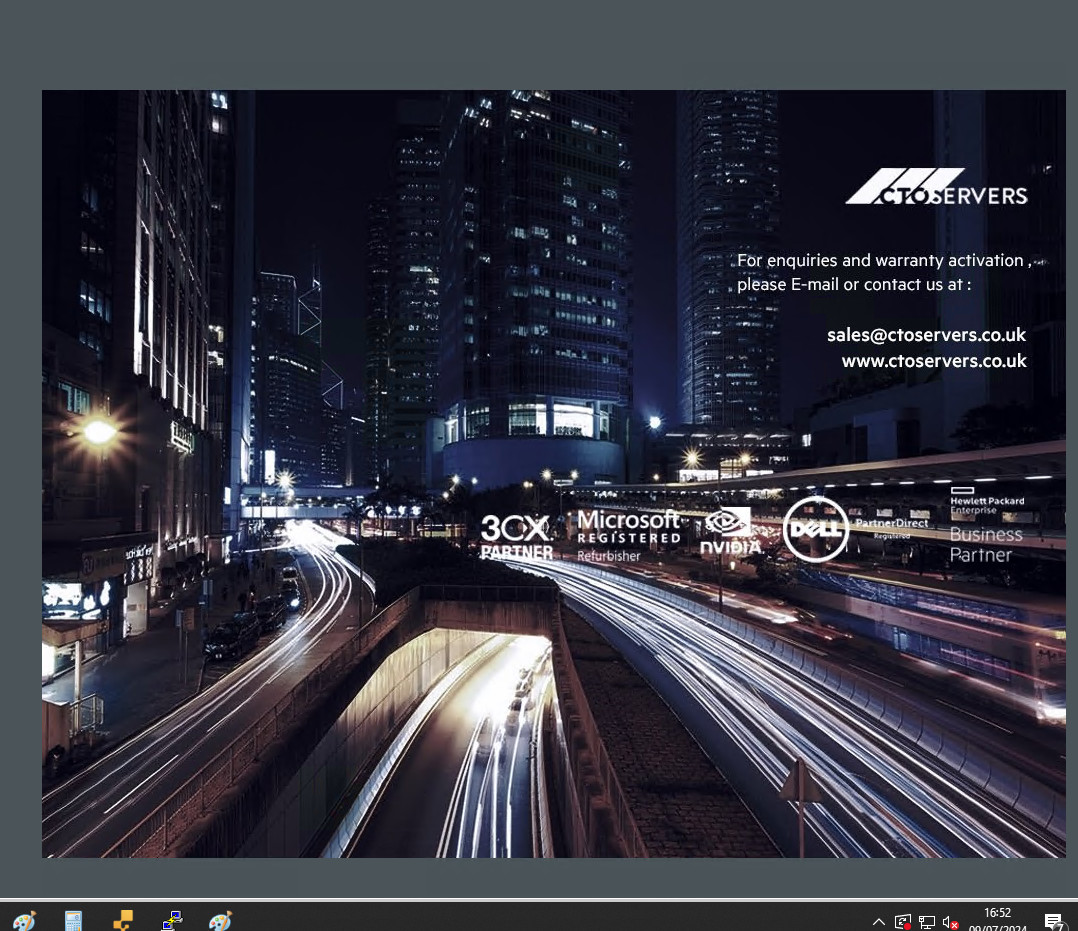Click the NVIDIA logo
Viewport: 1078px width, 931px height.
(x=730, y=532)
